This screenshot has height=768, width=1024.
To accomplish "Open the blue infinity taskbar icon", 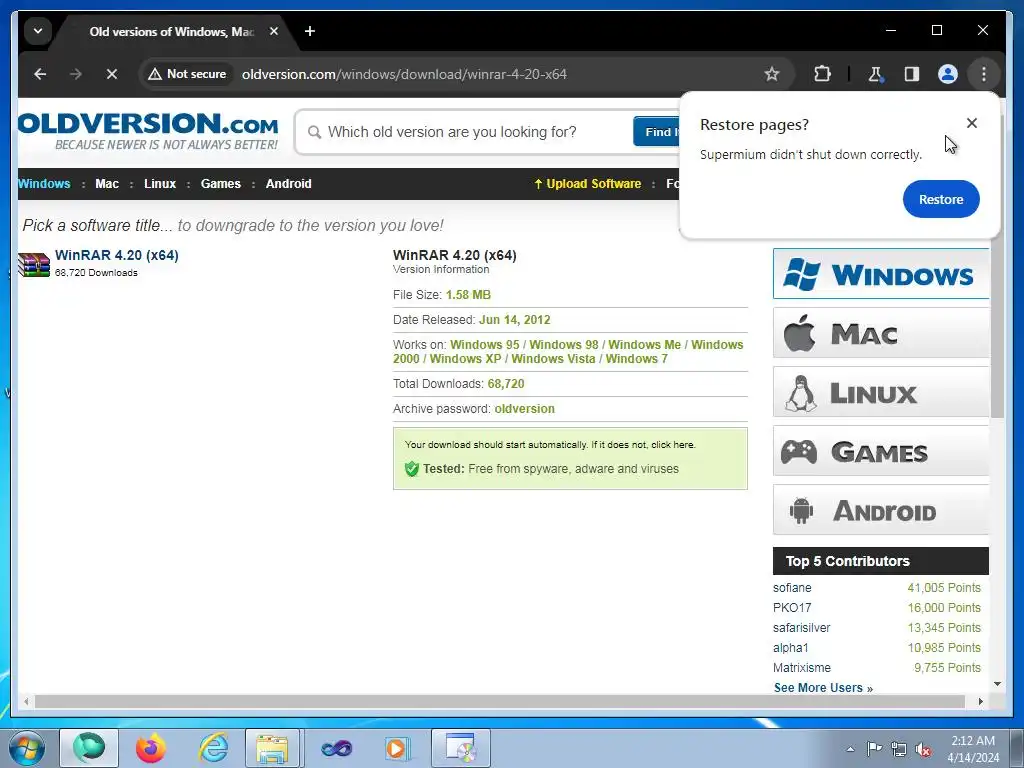I will coord(337,748).
